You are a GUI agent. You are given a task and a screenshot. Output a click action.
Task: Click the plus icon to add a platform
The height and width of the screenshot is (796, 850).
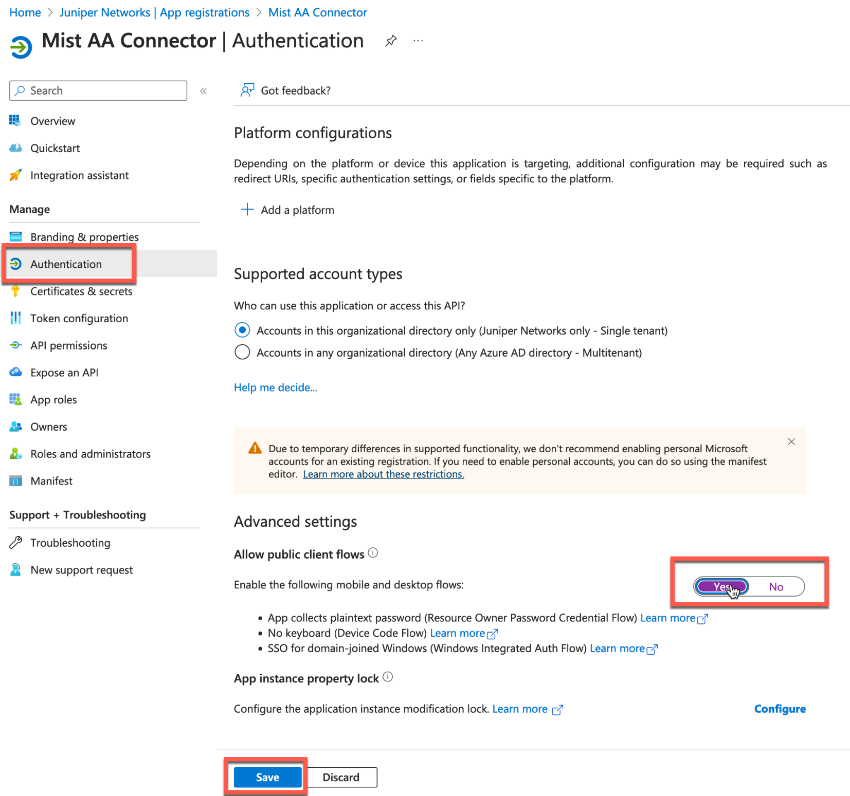(247, 210)
